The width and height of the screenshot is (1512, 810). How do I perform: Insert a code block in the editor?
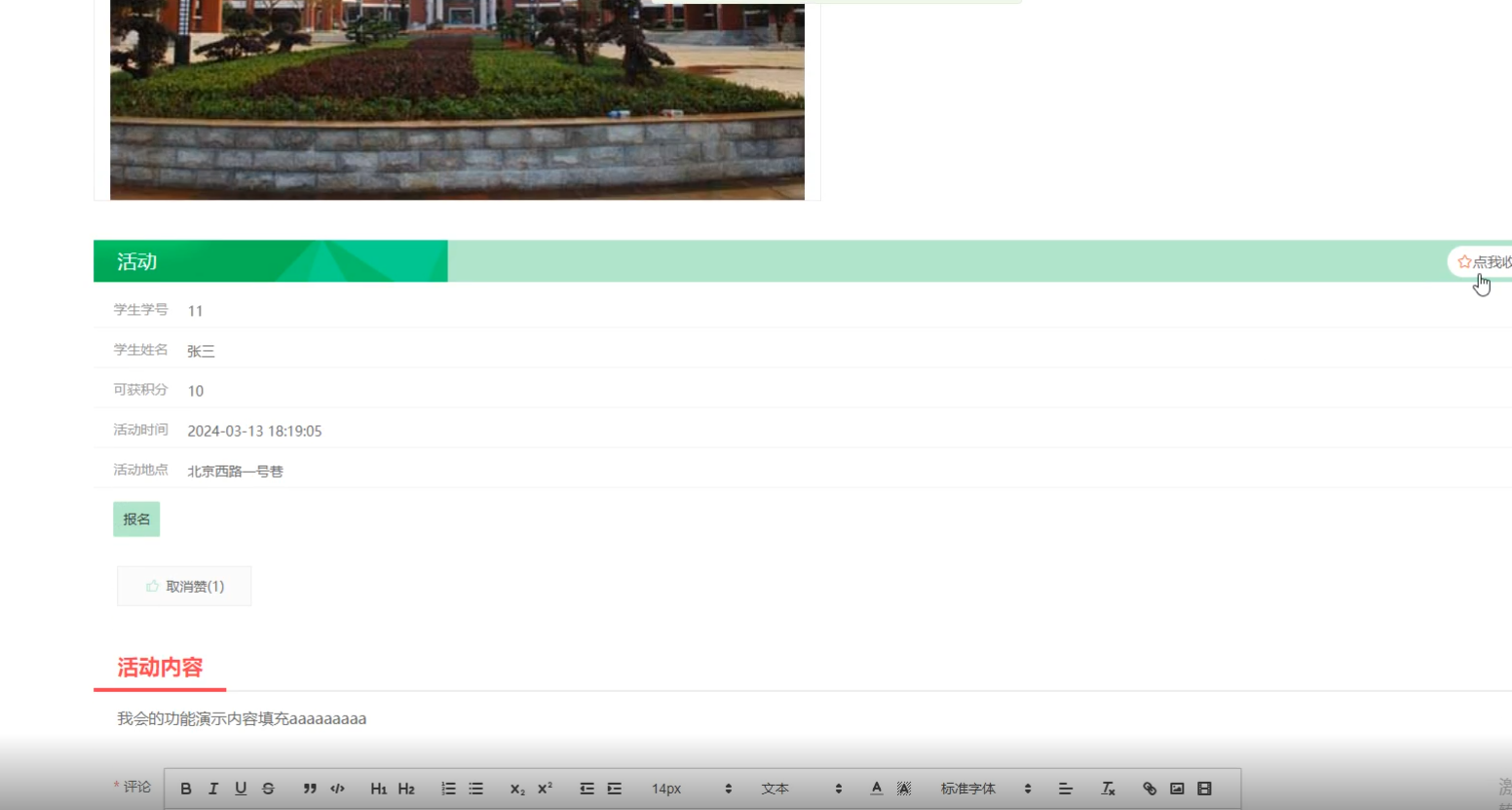click(x=337, y=789)
